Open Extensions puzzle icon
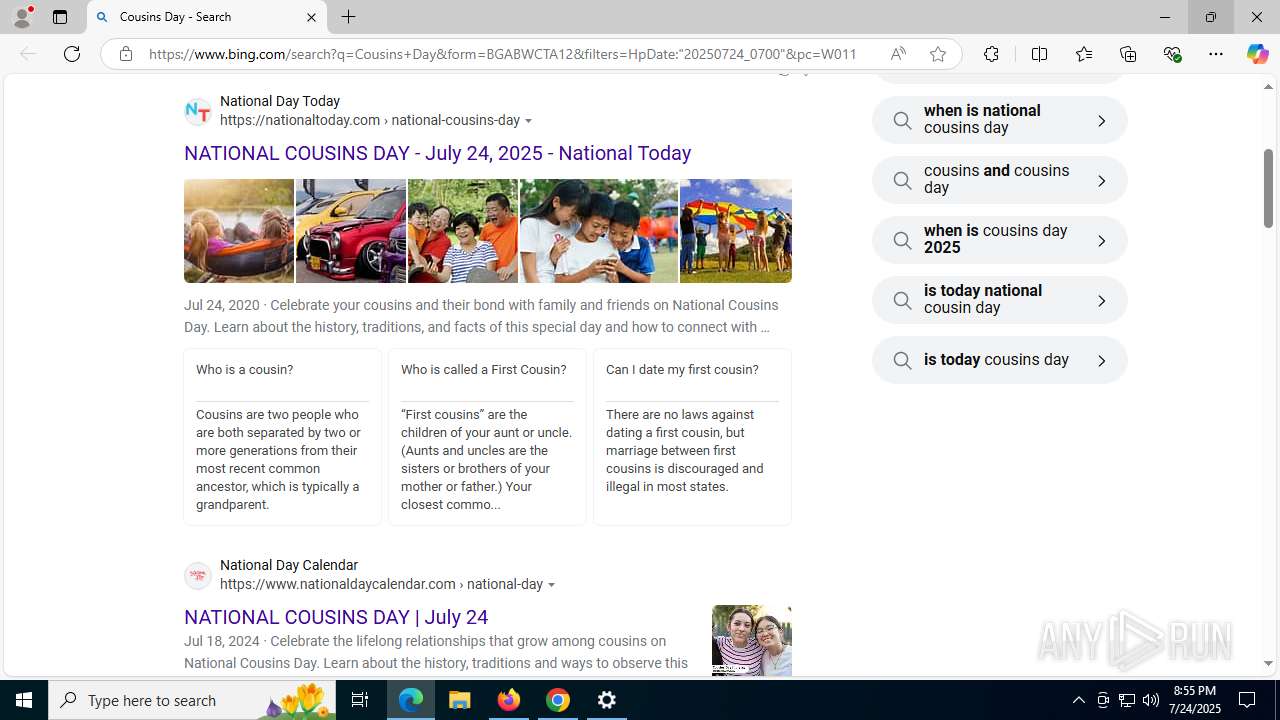This screenshot has width=1280, height=720. click(991, 54)
